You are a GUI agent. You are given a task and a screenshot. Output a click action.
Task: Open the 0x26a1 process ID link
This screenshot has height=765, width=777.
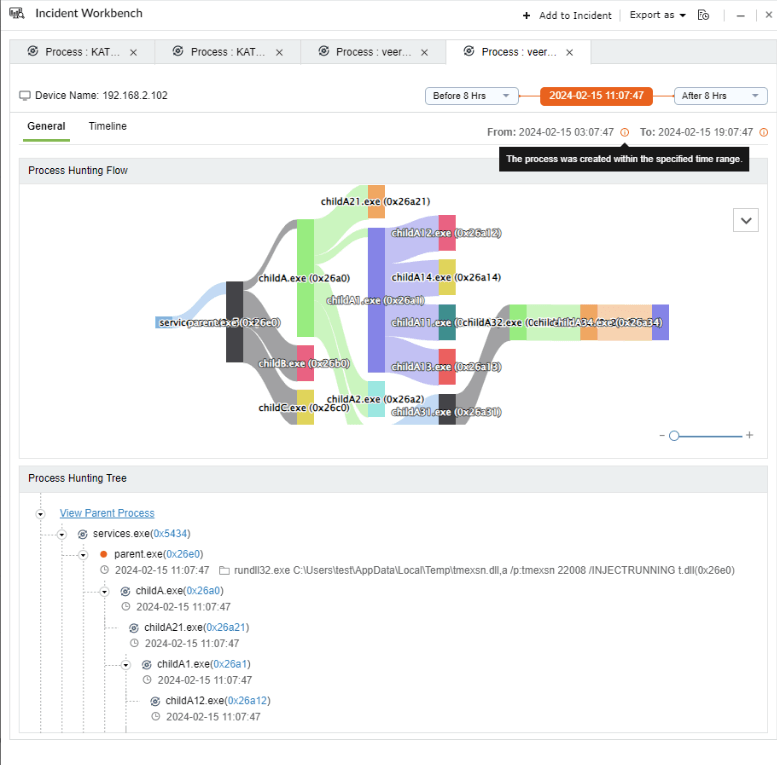(230, 664)
